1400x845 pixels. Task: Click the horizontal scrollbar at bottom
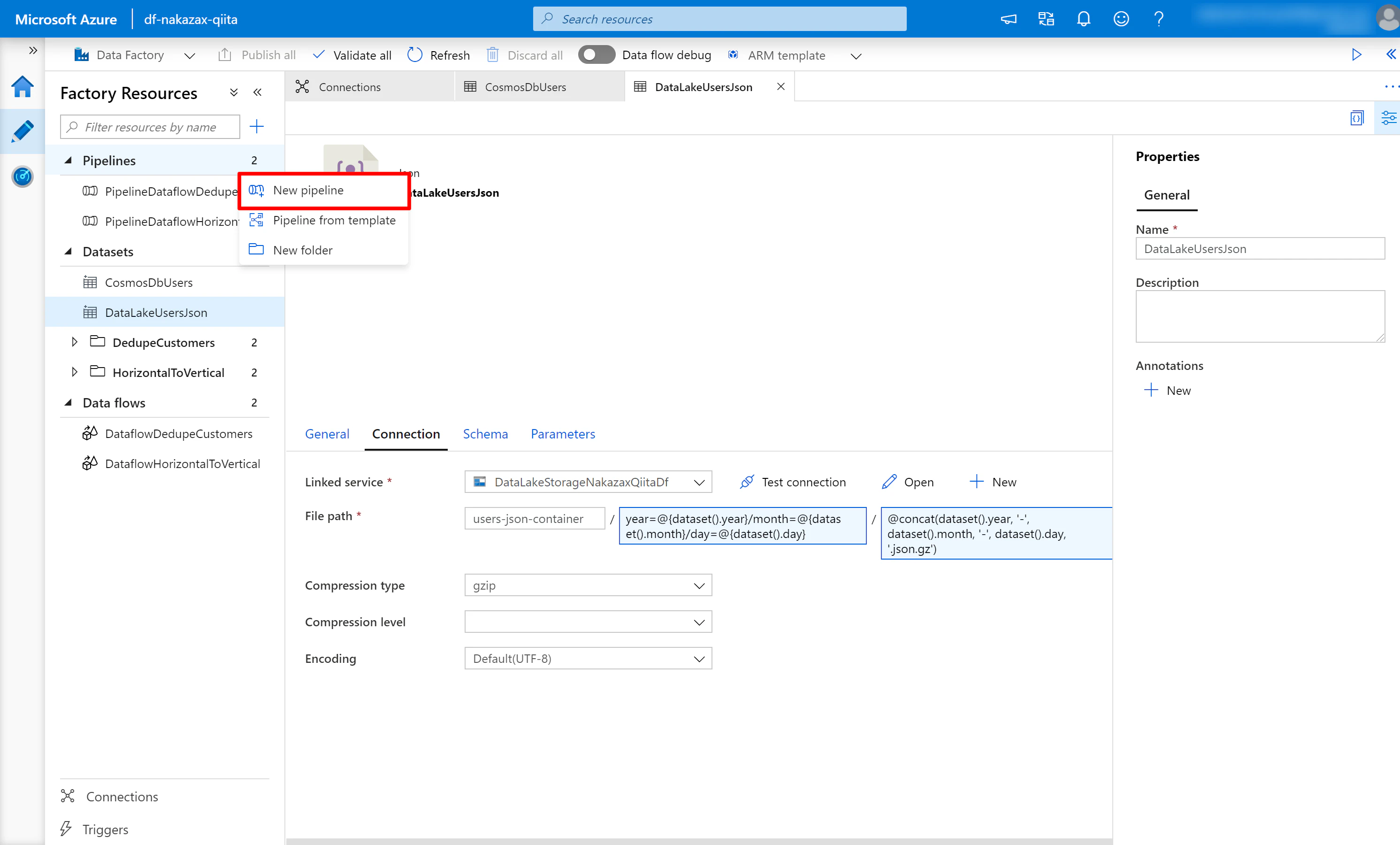click(699, 842)
